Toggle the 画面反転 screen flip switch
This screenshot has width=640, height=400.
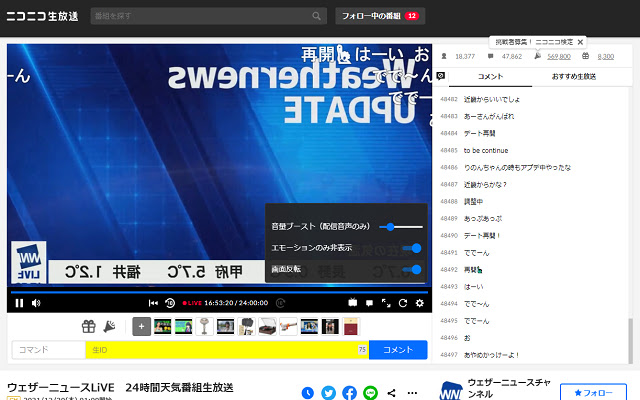410,269
